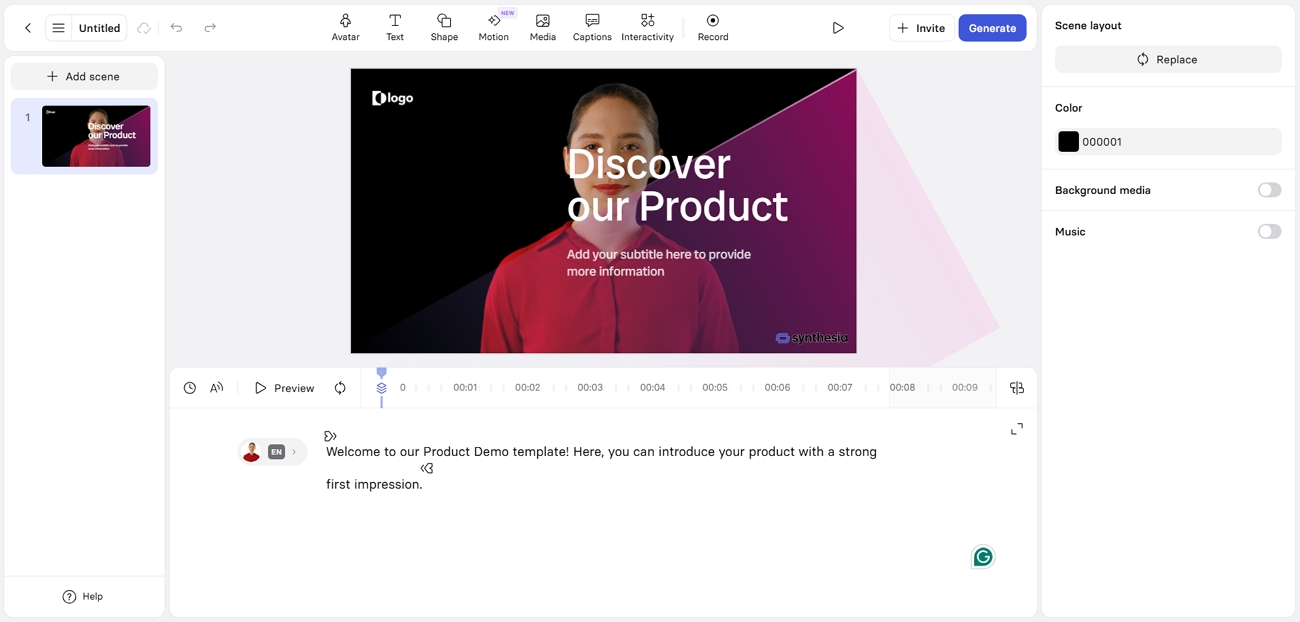Open the Motion tool

tap(494, 28)
